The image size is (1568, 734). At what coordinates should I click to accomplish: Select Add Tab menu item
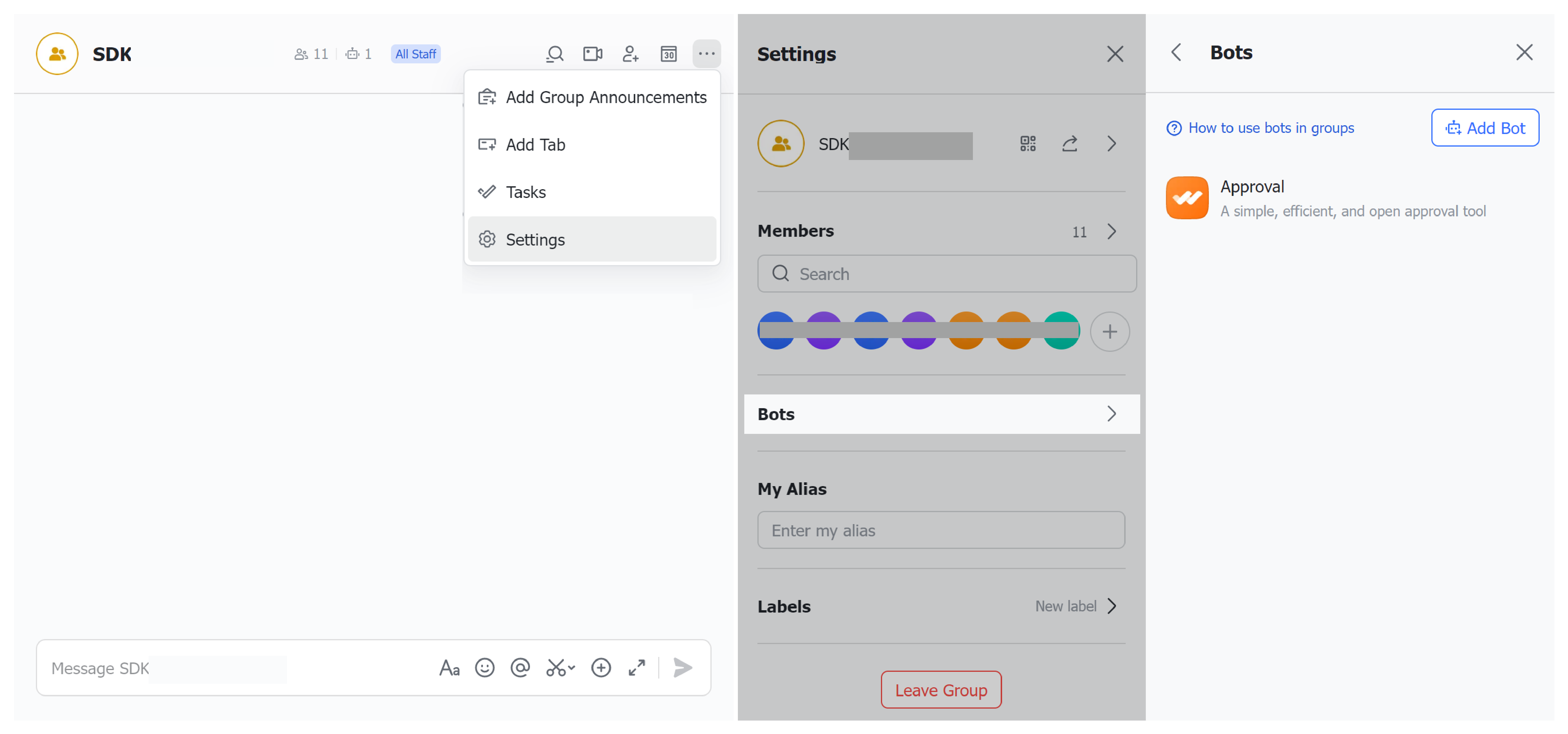click(x=592, y=145)
